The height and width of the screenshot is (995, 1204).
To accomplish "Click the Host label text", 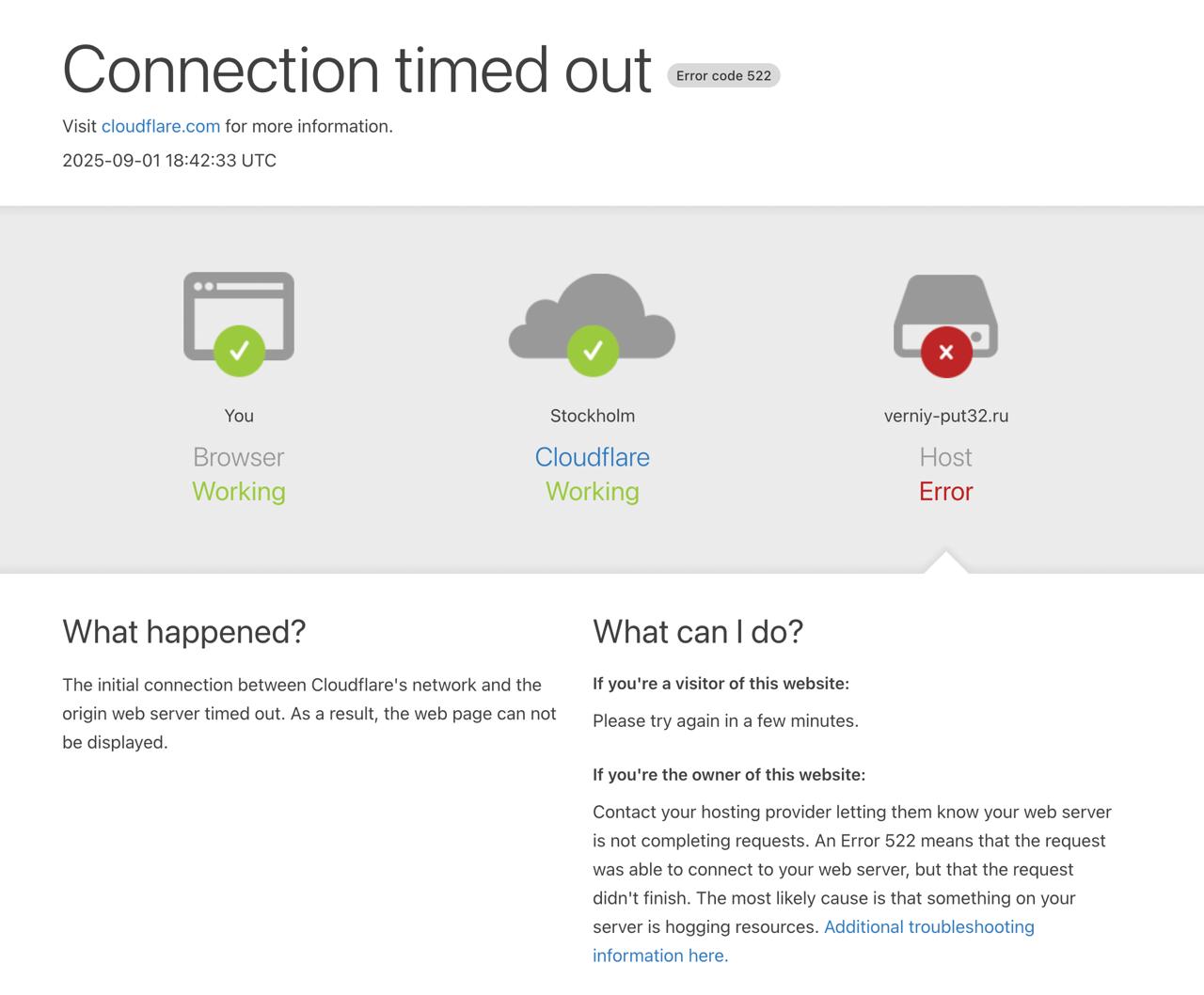I will pyautogui.click(x=946, y=457).
